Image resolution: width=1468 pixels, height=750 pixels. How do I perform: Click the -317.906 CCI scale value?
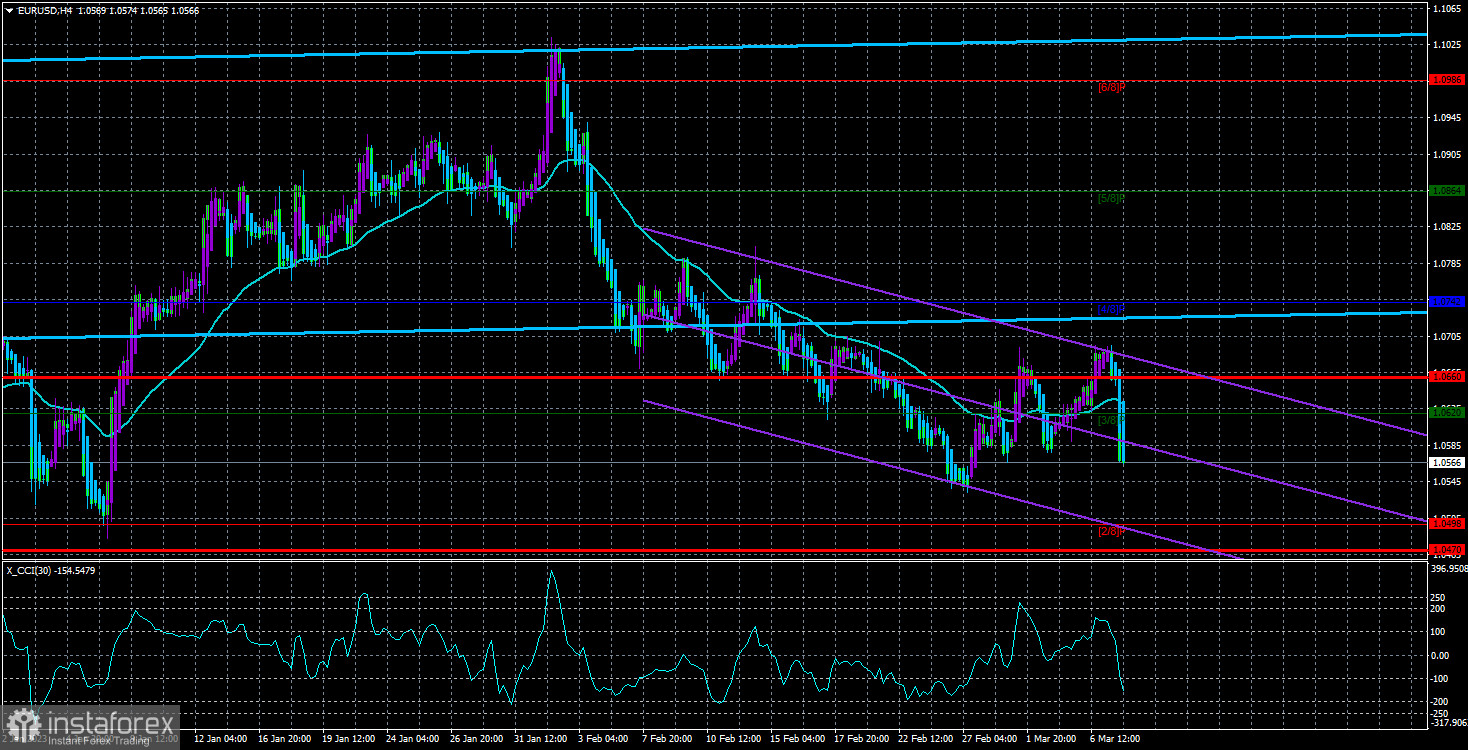(x=1448, y=722)
